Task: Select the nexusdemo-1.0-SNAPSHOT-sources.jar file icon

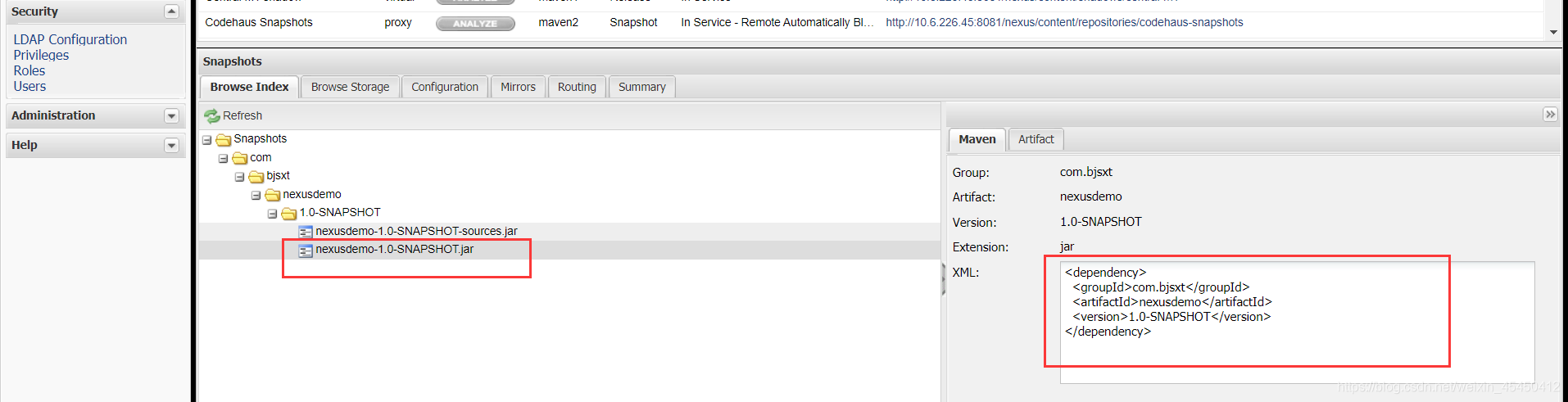Action: coord(306,232)
